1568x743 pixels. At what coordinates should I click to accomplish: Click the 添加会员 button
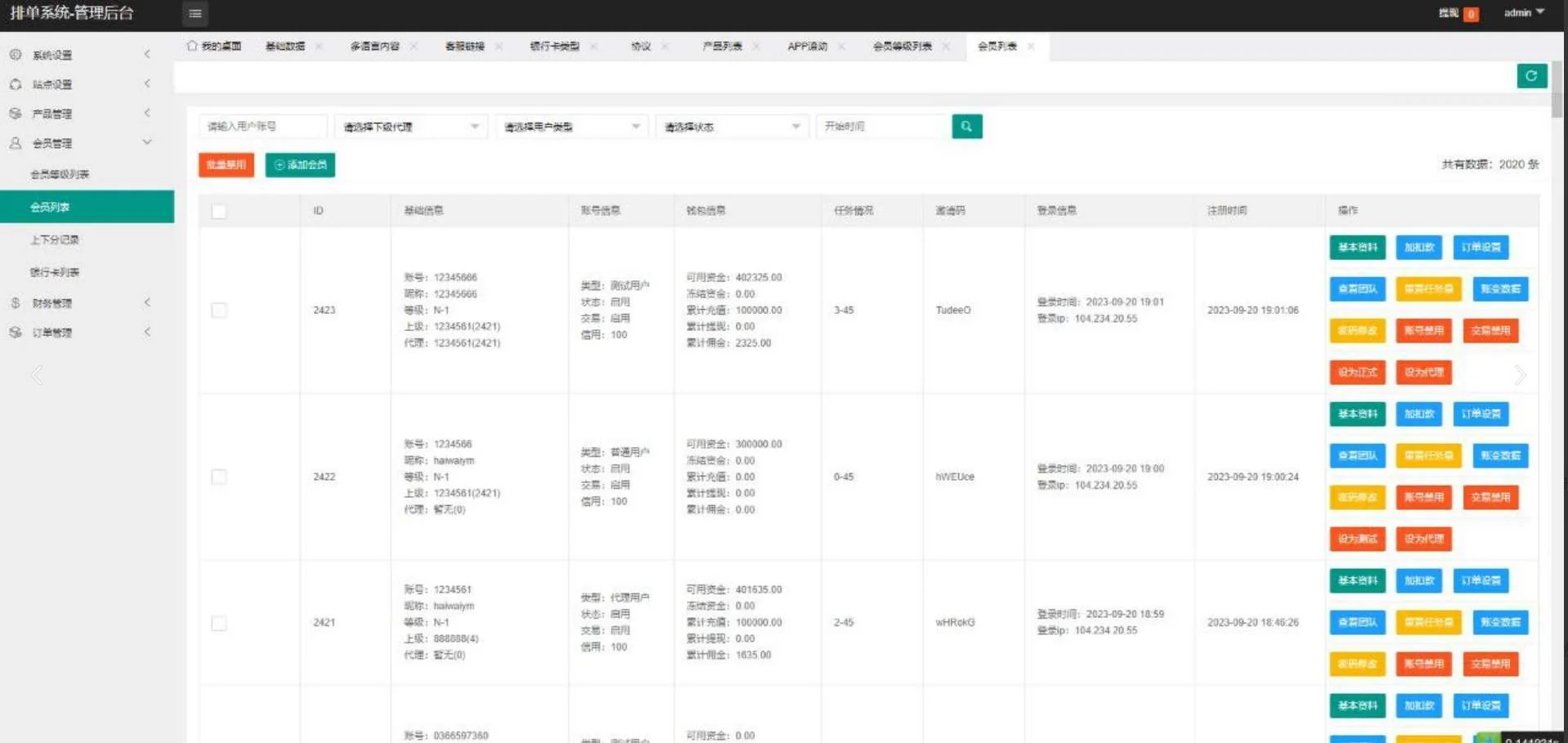[x=300, y=165]
